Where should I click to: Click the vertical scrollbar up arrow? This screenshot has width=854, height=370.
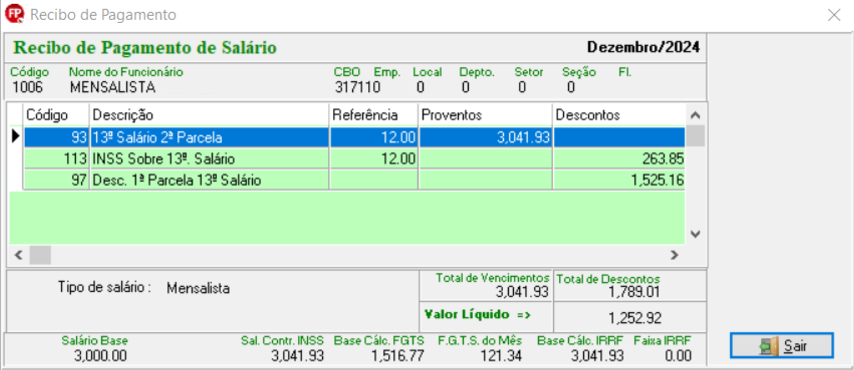(x=695, y=115)
